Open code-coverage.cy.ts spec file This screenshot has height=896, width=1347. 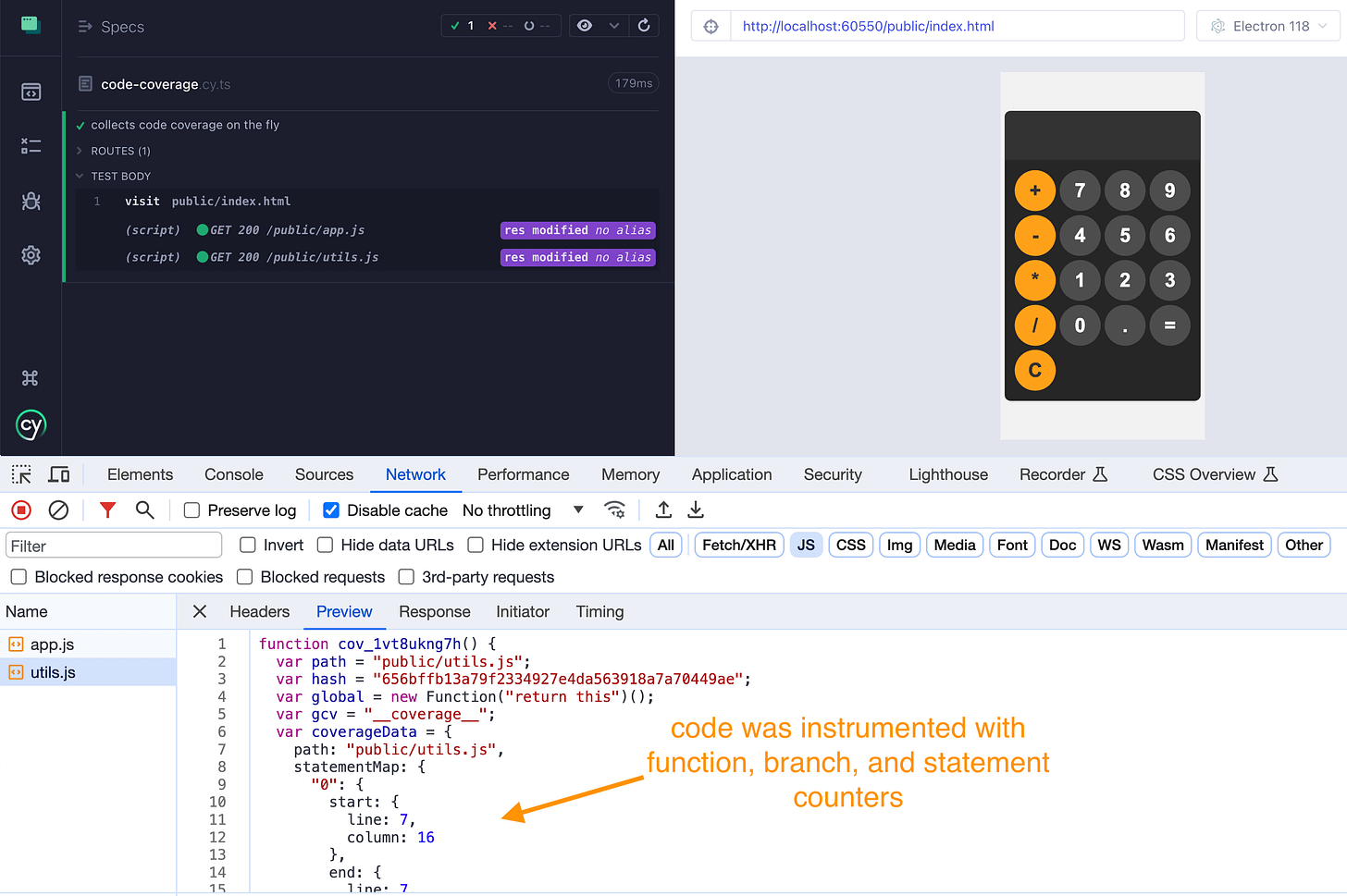(x=166, y=84)
